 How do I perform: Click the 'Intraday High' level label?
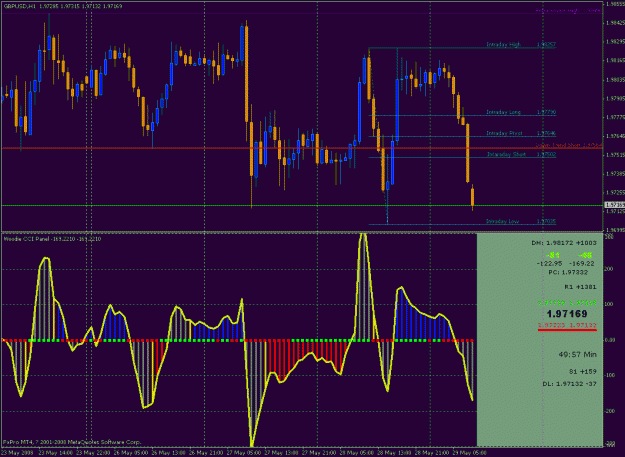[x=503, y=45]
